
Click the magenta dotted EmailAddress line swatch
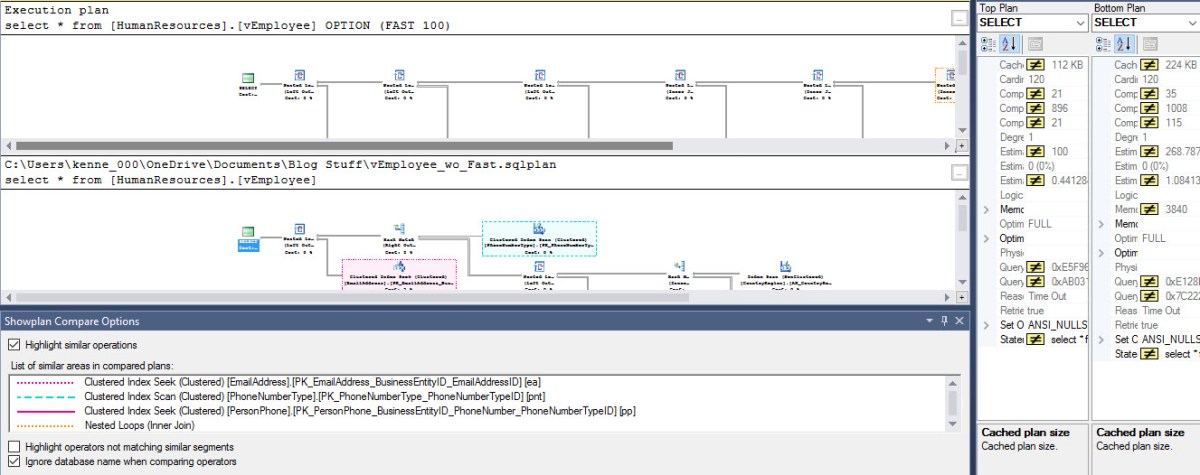pos(42,382)
